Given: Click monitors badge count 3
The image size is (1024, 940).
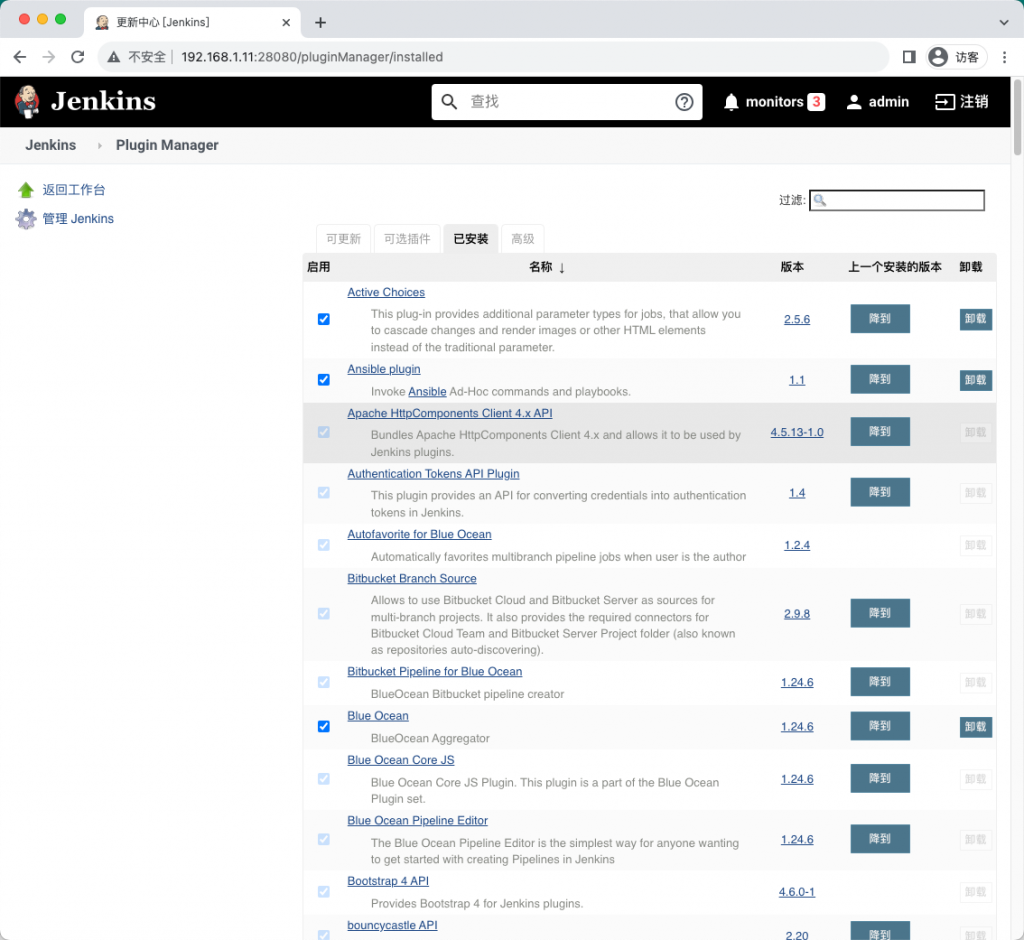Looking at the screenshot, I should pyautogui.click(x=816, y=102).
